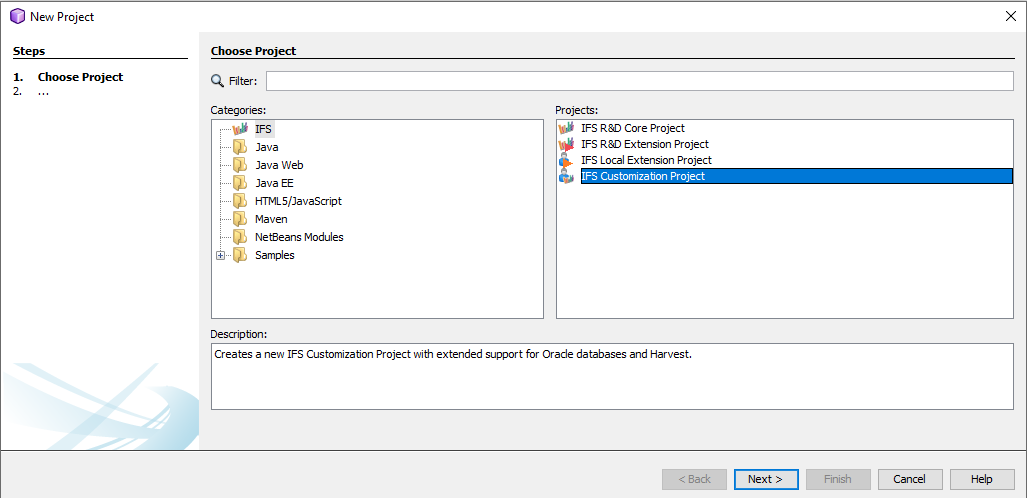The height and width of the screenshot is (498, 1027).
Task: Click the New Project cube icon
Action: pyautogui.click(x=18, y=16)
